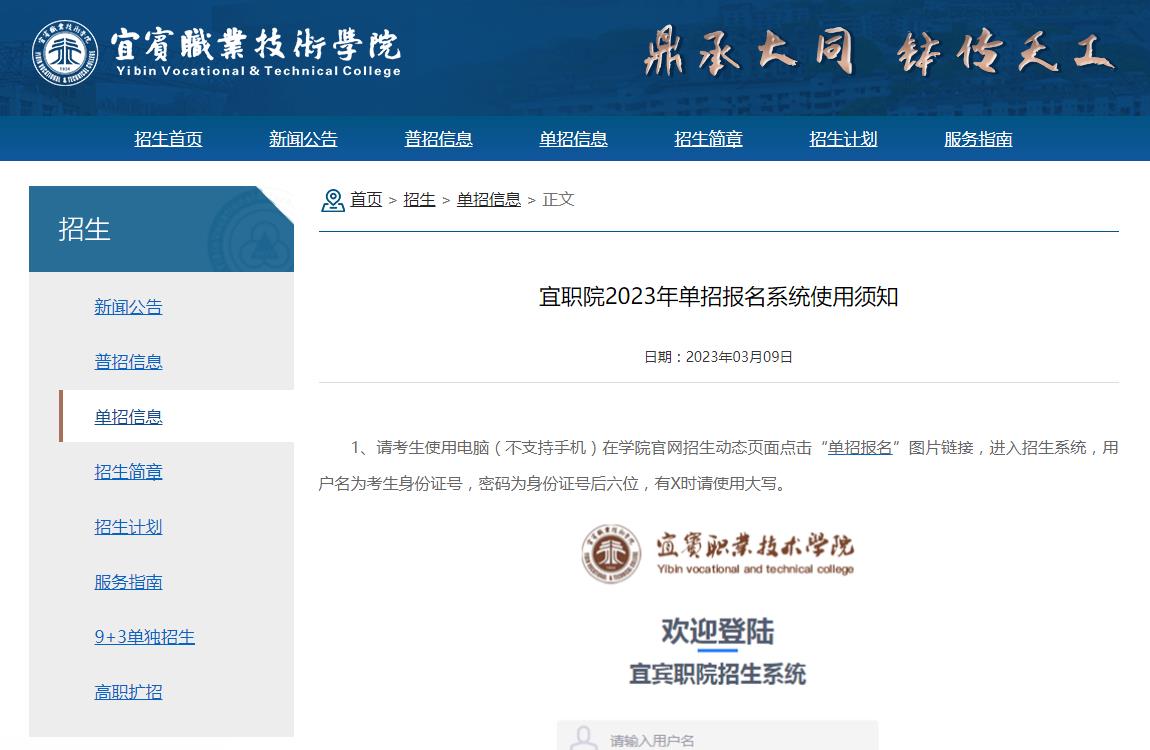Screen dimensions: 1150x750
Task: Click the article title 宜职院2023年单招报名系统使用须知
Action: 719,296
